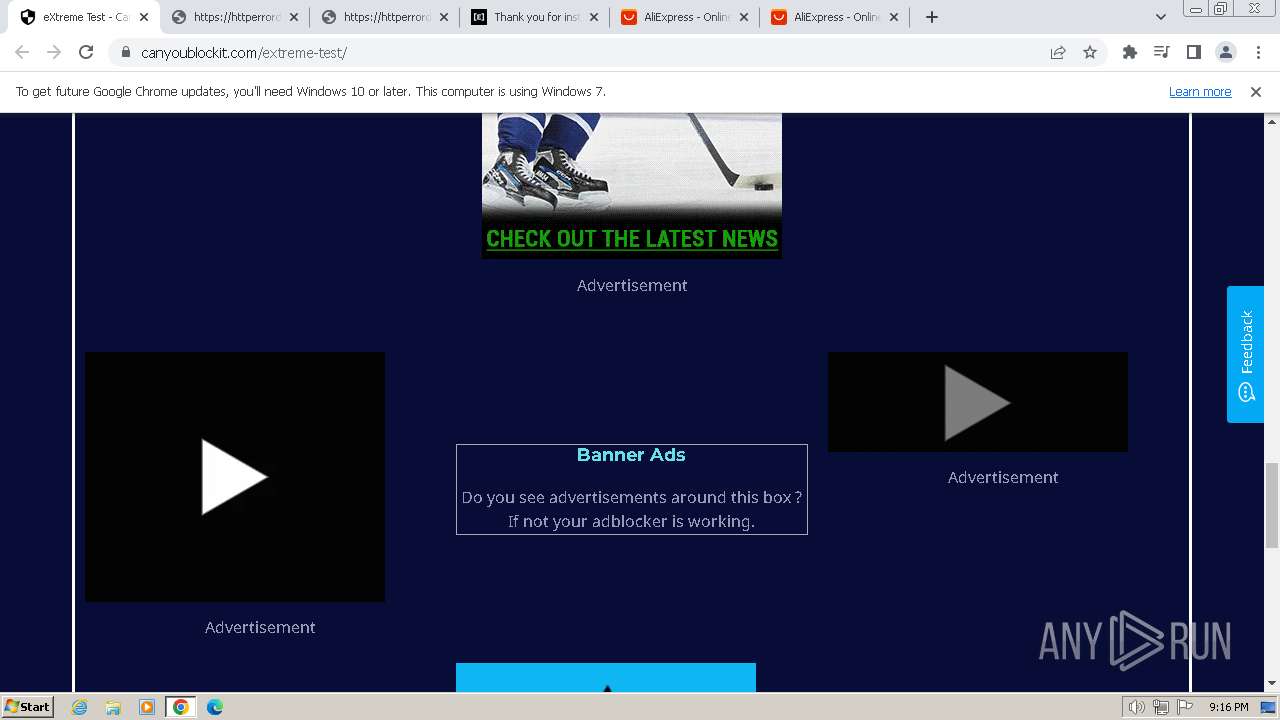Switch to the Thank you for installing tab
Screen dimensions: 1280x720
pos(536,17)
